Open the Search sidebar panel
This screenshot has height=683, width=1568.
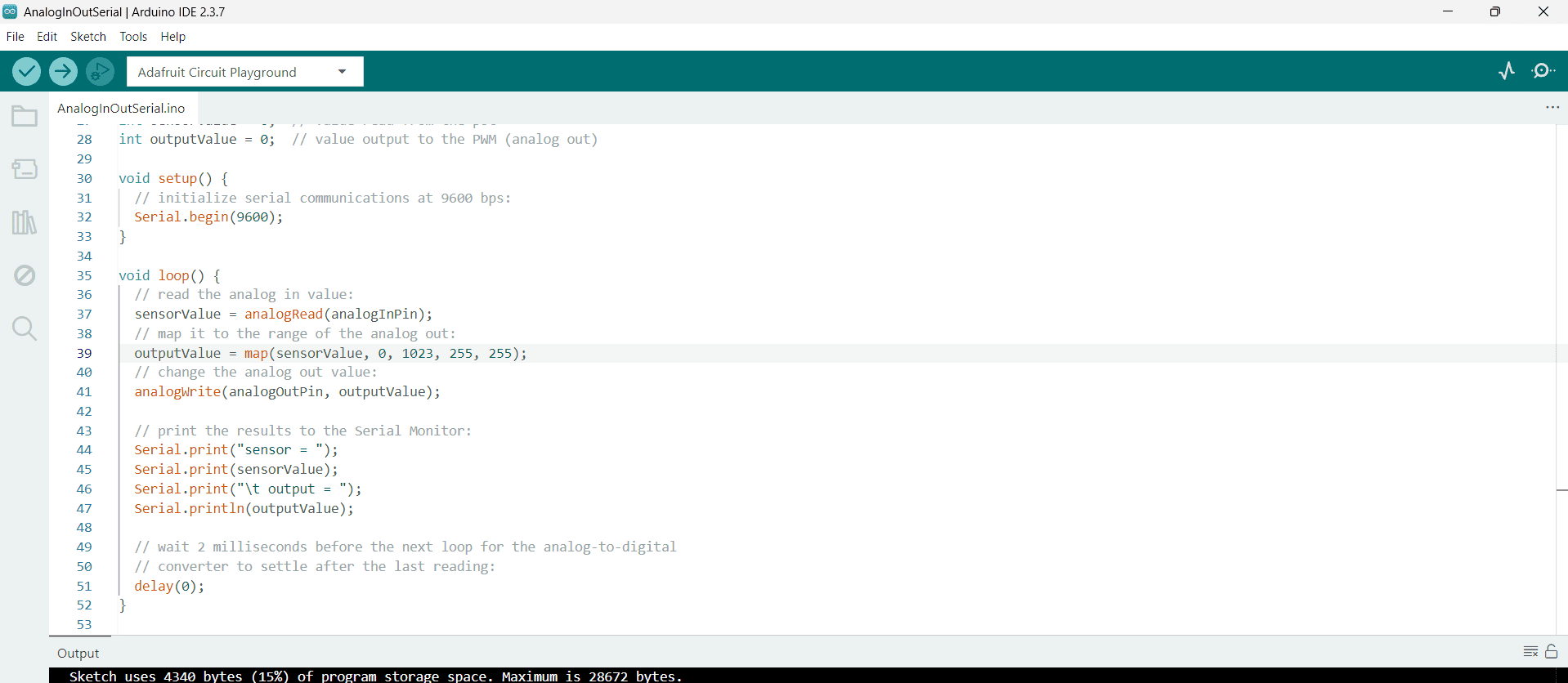pyautogui.click(x=25, y=328)
